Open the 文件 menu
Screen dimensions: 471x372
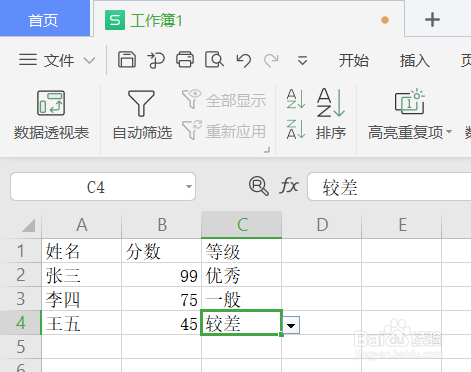(59, 61)
